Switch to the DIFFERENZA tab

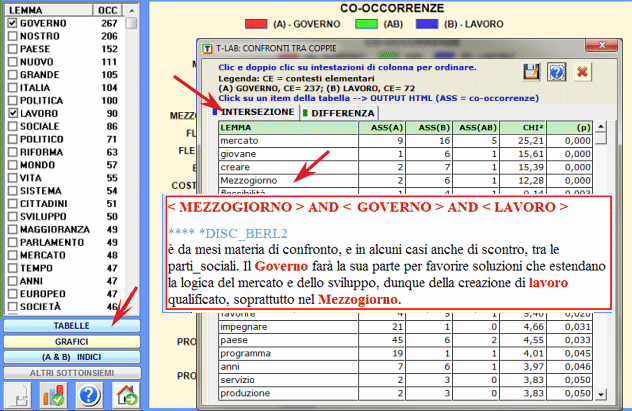[x=340, y=113]
